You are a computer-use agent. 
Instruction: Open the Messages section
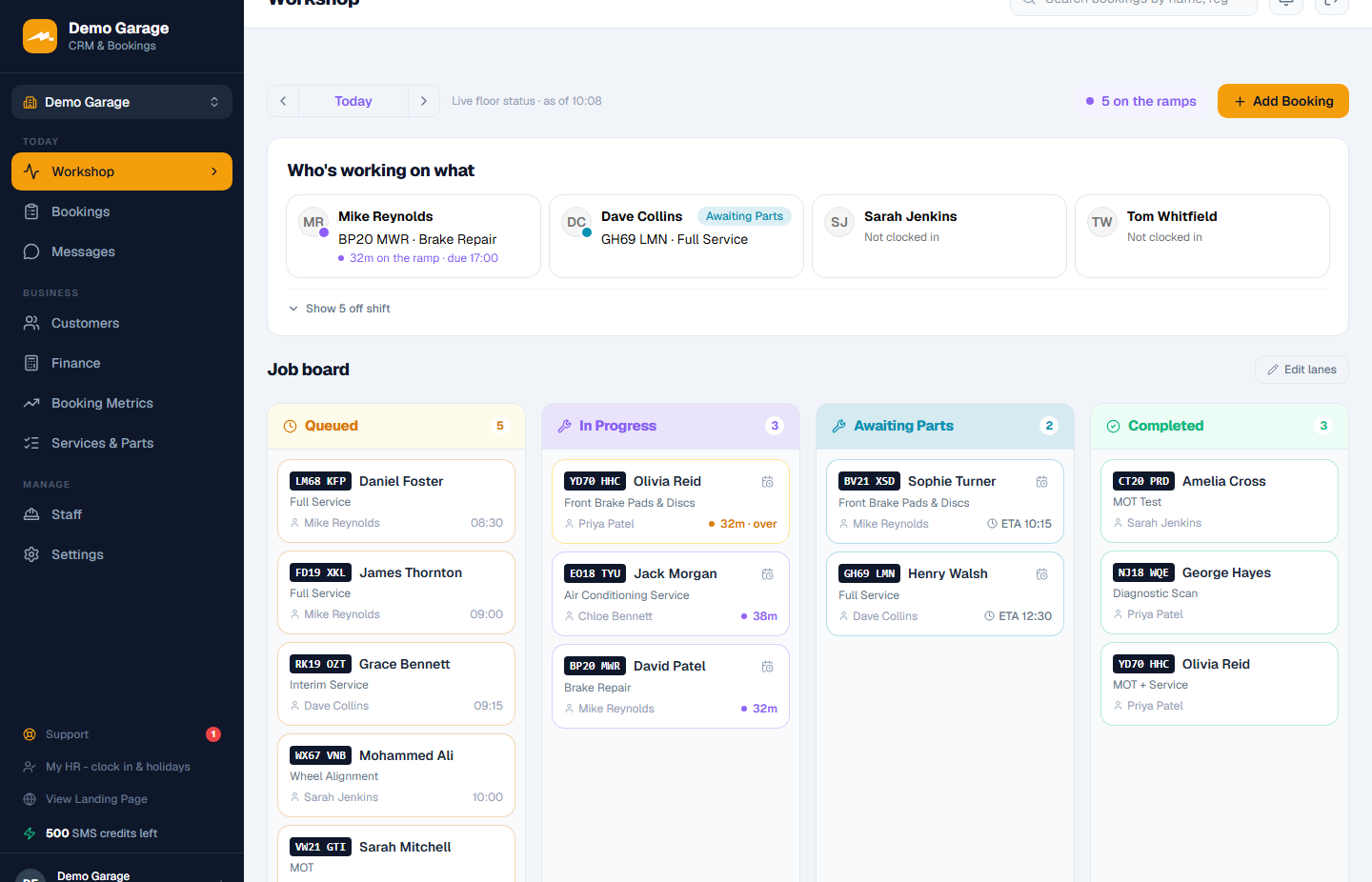click(122, 251)
